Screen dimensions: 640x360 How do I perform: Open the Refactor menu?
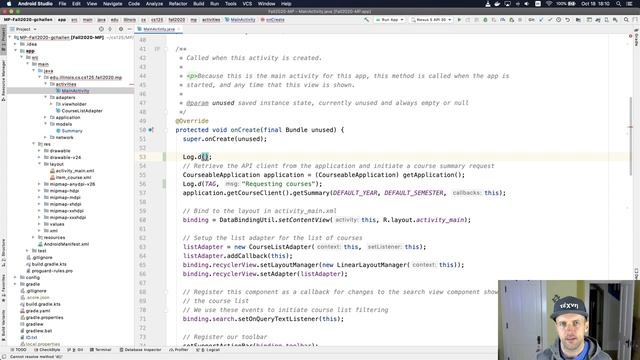(x=178, y=4)
